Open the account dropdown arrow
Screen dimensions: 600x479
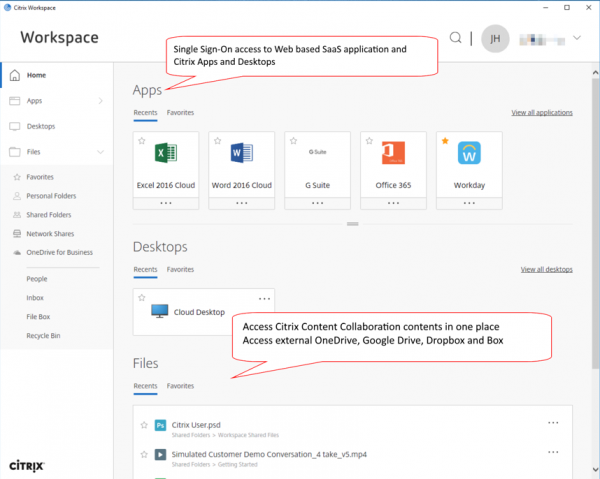click(577, 38)
